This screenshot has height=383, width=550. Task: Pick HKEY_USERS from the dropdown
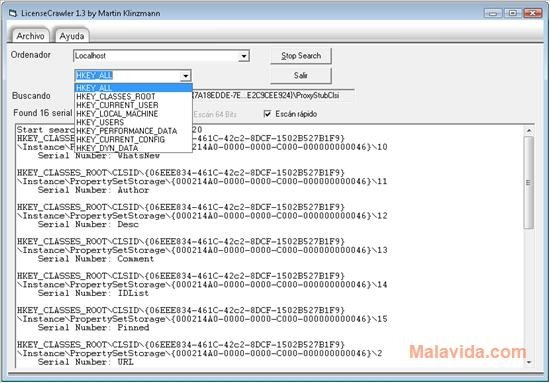click(134, 122)
